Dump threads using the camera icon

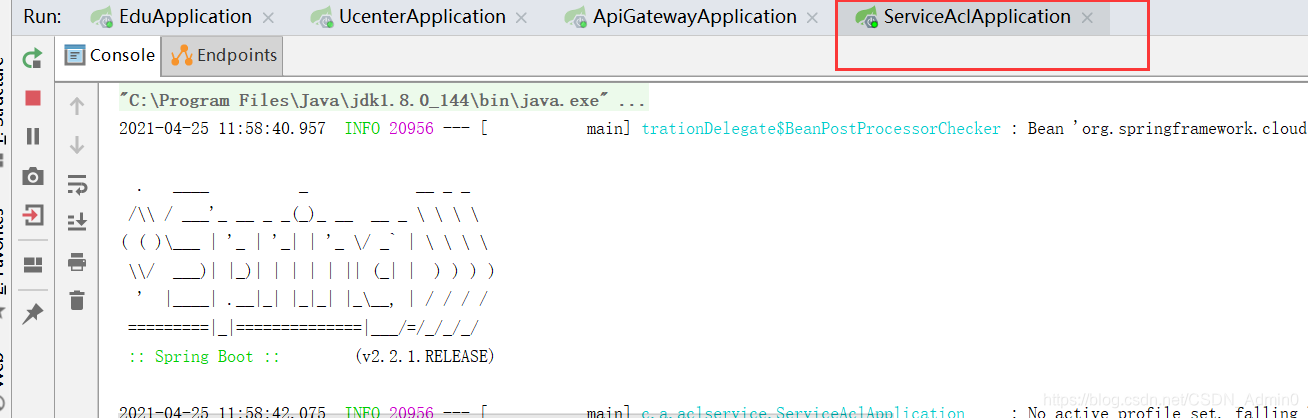click(33, 176)
